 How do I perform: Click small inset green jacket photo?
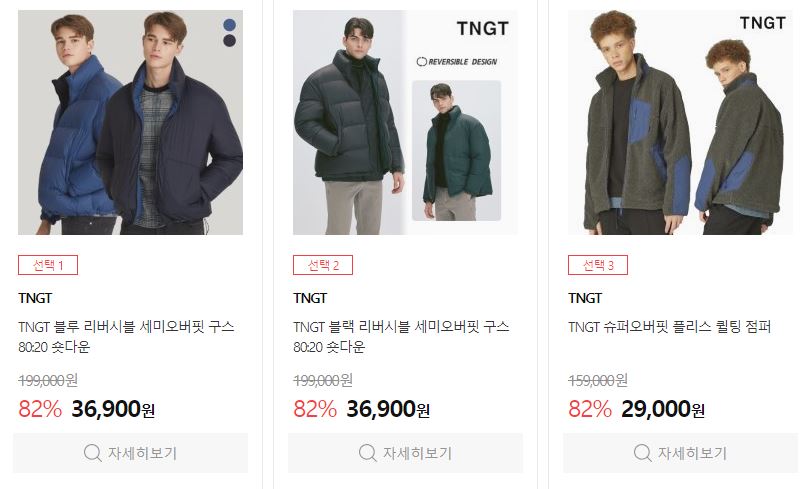coord(457,150)
